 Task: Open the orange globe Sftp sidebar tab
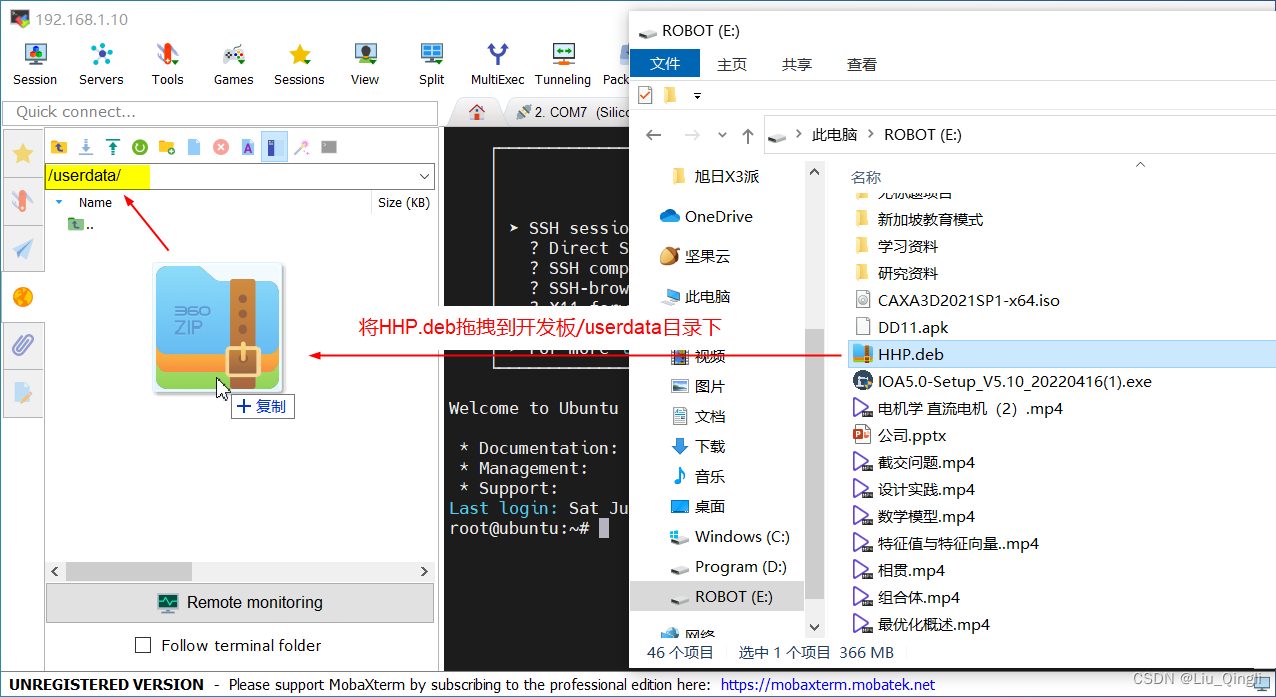click(x=22, y=297)
